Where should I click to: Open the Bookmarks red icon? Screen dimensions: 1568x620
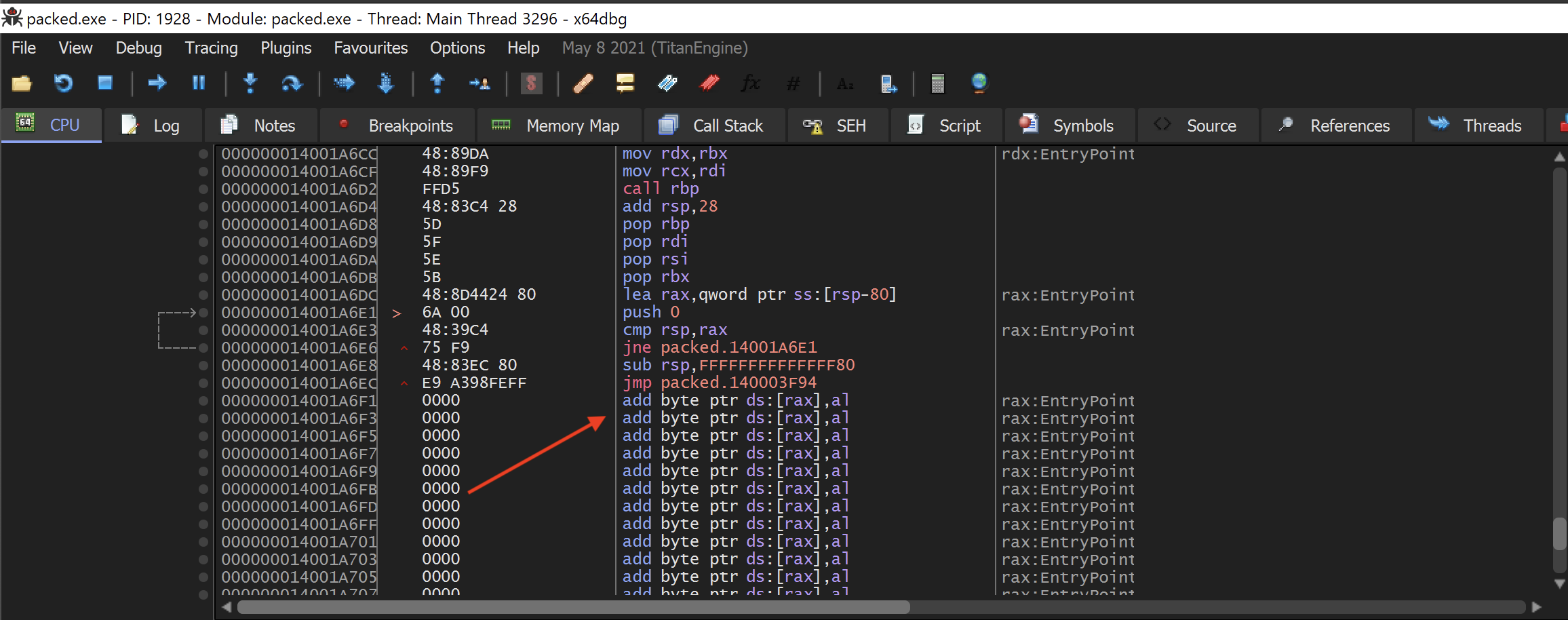pos(709,83)
